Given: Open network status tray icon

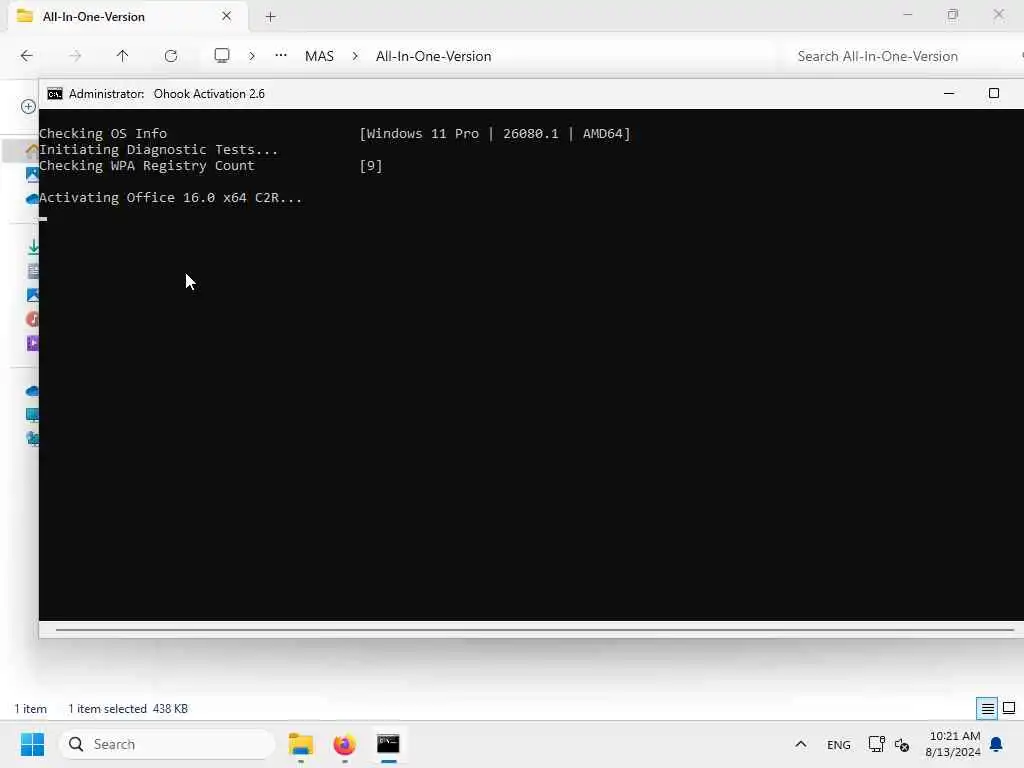Looking at the screenshot, I should 876,744.
